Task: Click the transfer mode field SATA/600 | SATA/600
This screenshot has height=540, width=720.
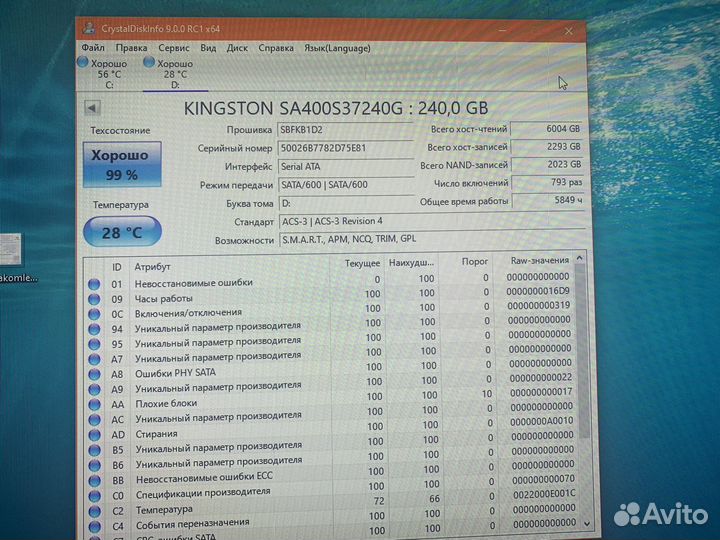Action: (346, 185)
